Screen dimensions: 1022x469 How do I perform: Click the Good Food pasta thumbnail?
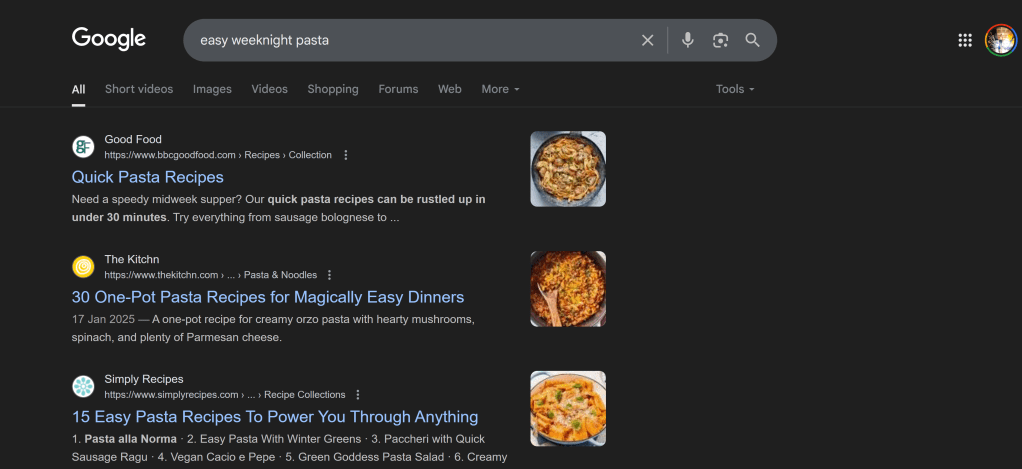(568, 169)
